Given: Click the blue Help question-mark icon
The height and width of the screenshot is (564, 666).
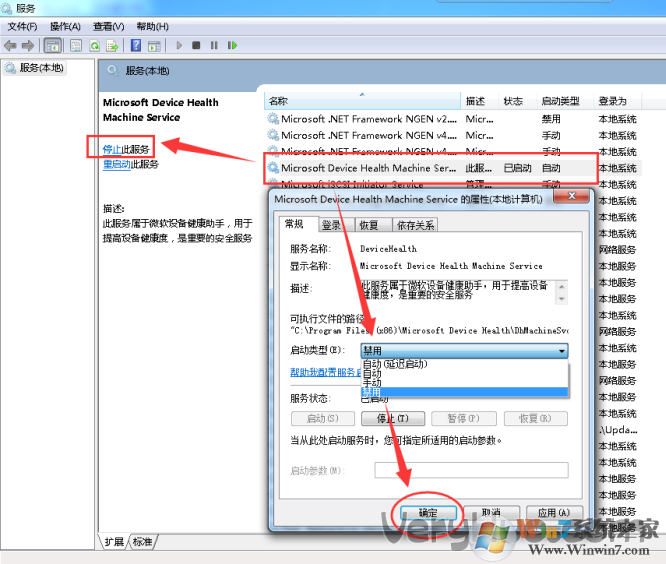Looking at the screenshot, I should click(136, 45).
